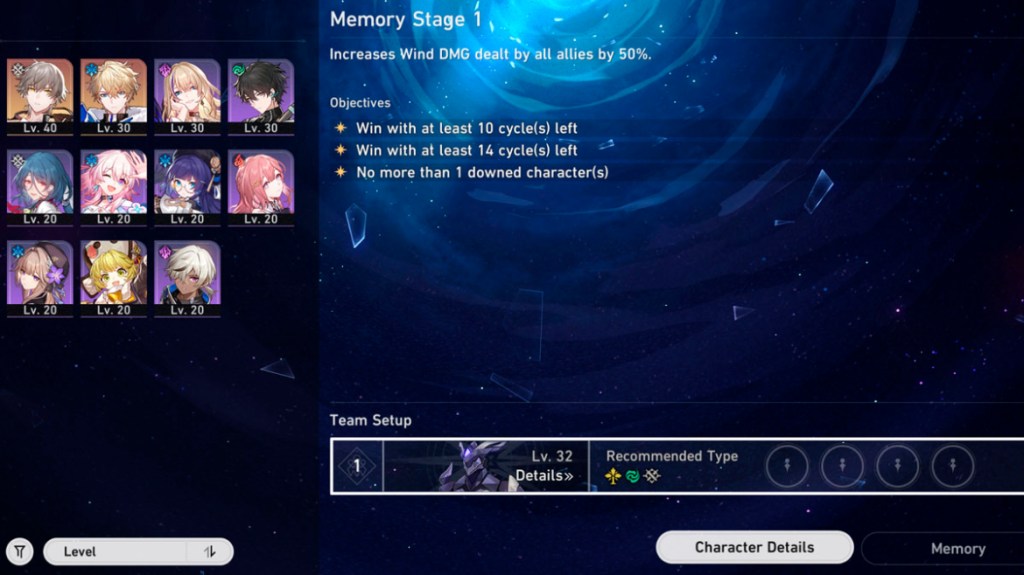1024x575 pixels.
Task: Click the Physical recommended type icon
Action: pyautogui.click(x=652, y=476)
